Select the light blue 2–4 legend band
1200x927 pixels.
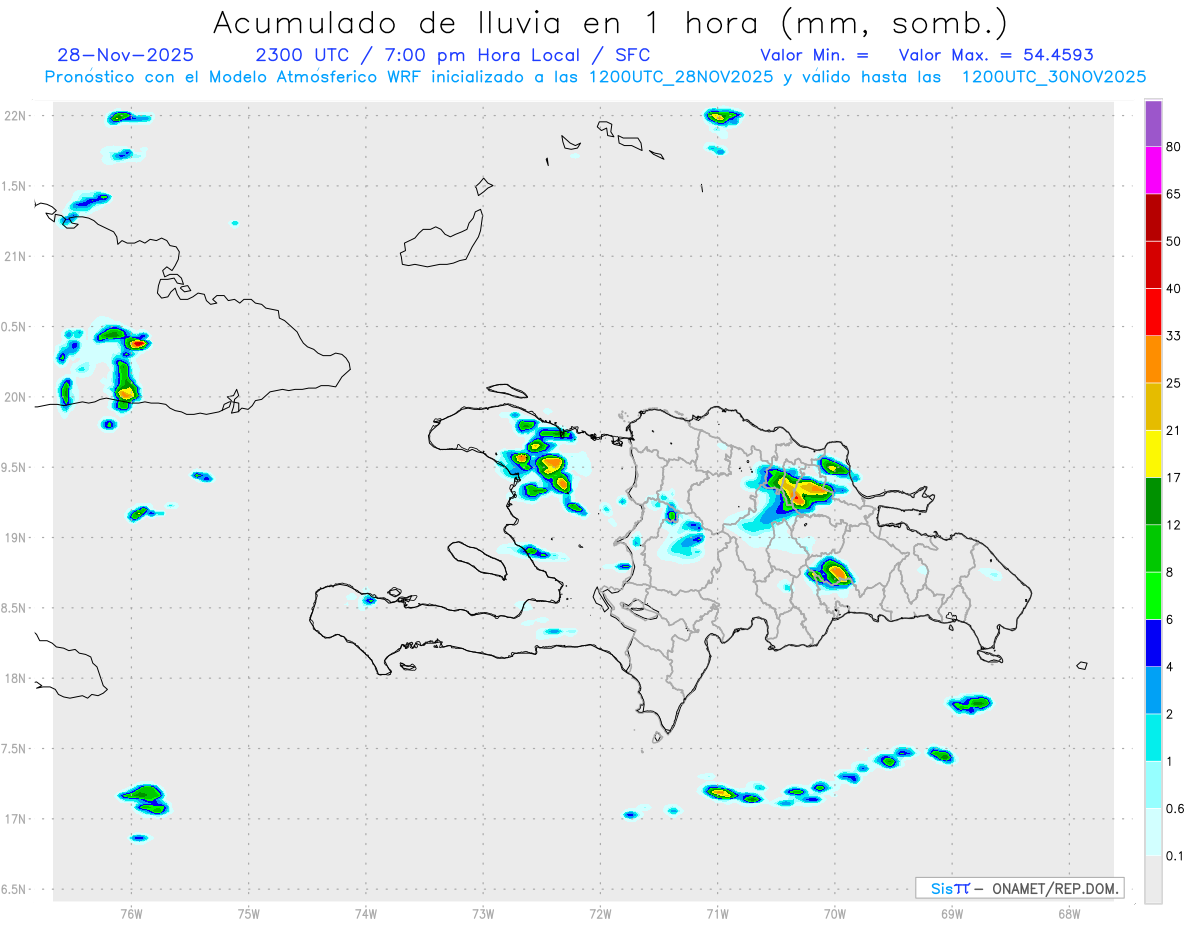pos(1153,689)
